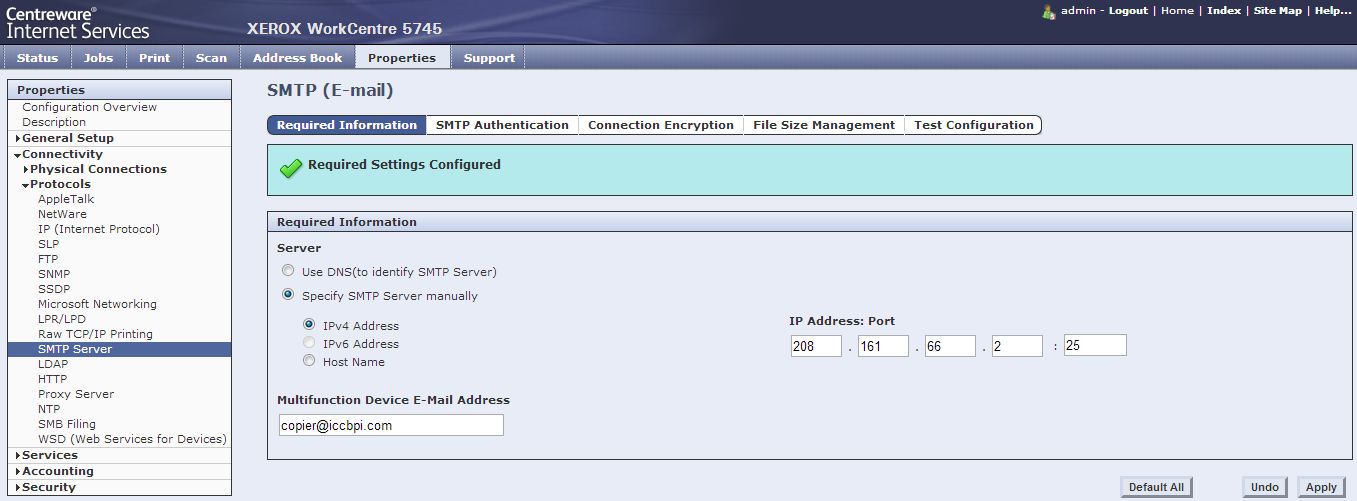The image size is (1357, 501).
Task: Select LPR/LPD protocol
Action: (62, 319)
